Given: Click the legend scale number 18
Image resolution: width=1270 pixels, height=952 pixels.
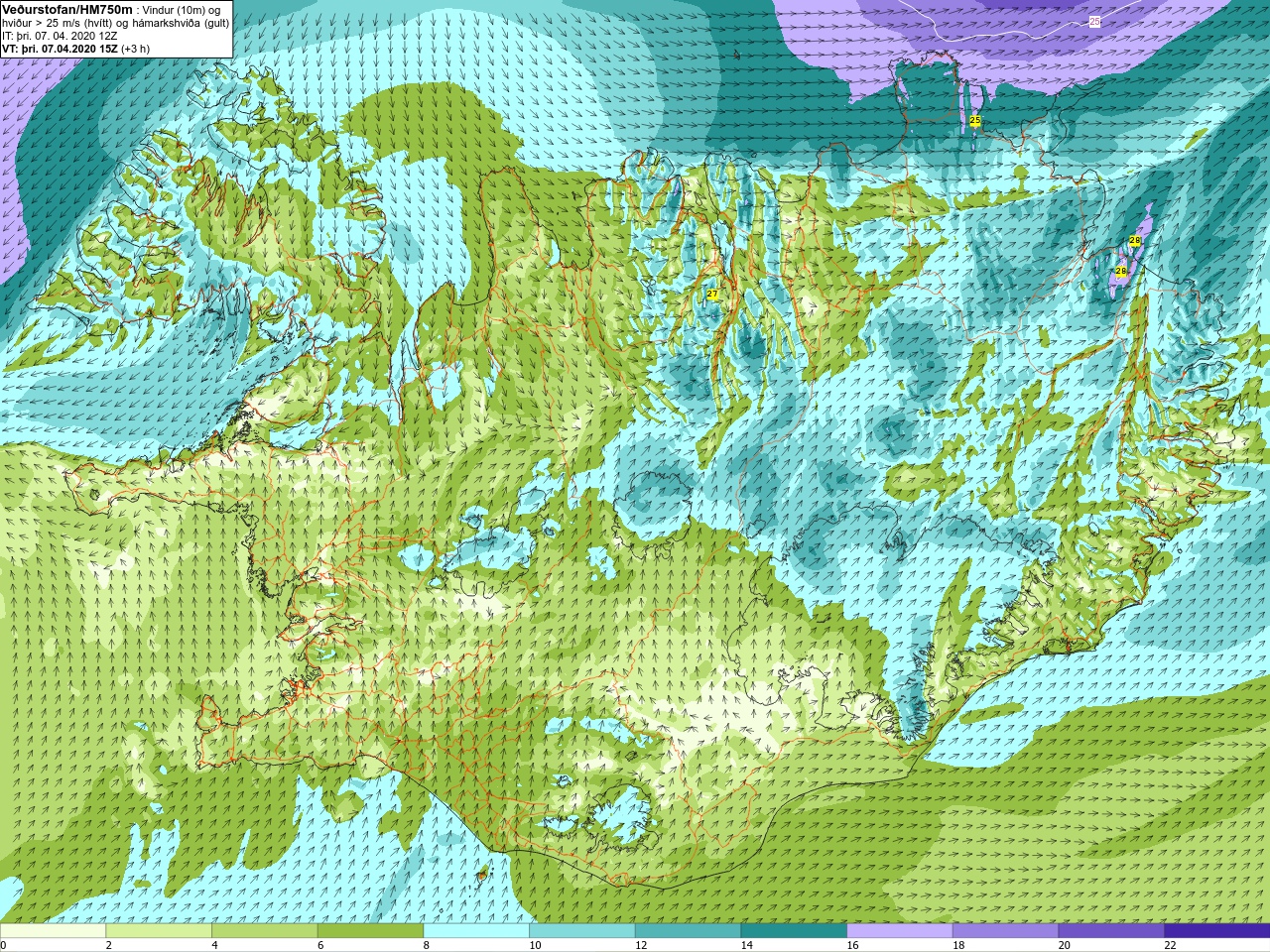Looking at the screenshot, I should [x=958, y=945].
